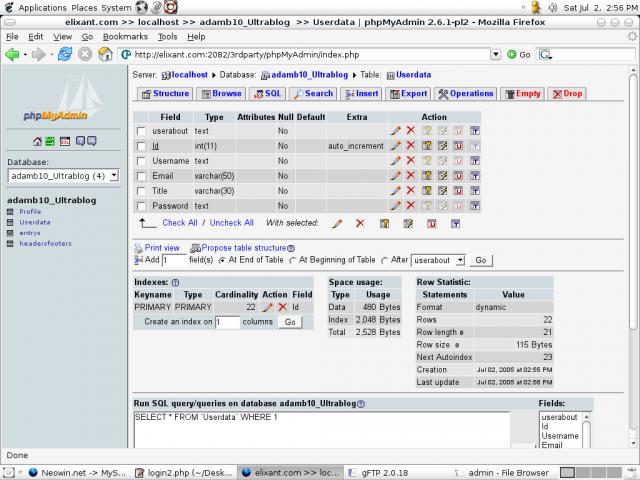Click the edit pencil for userabout field
The image size is (640, 480).
395,131
